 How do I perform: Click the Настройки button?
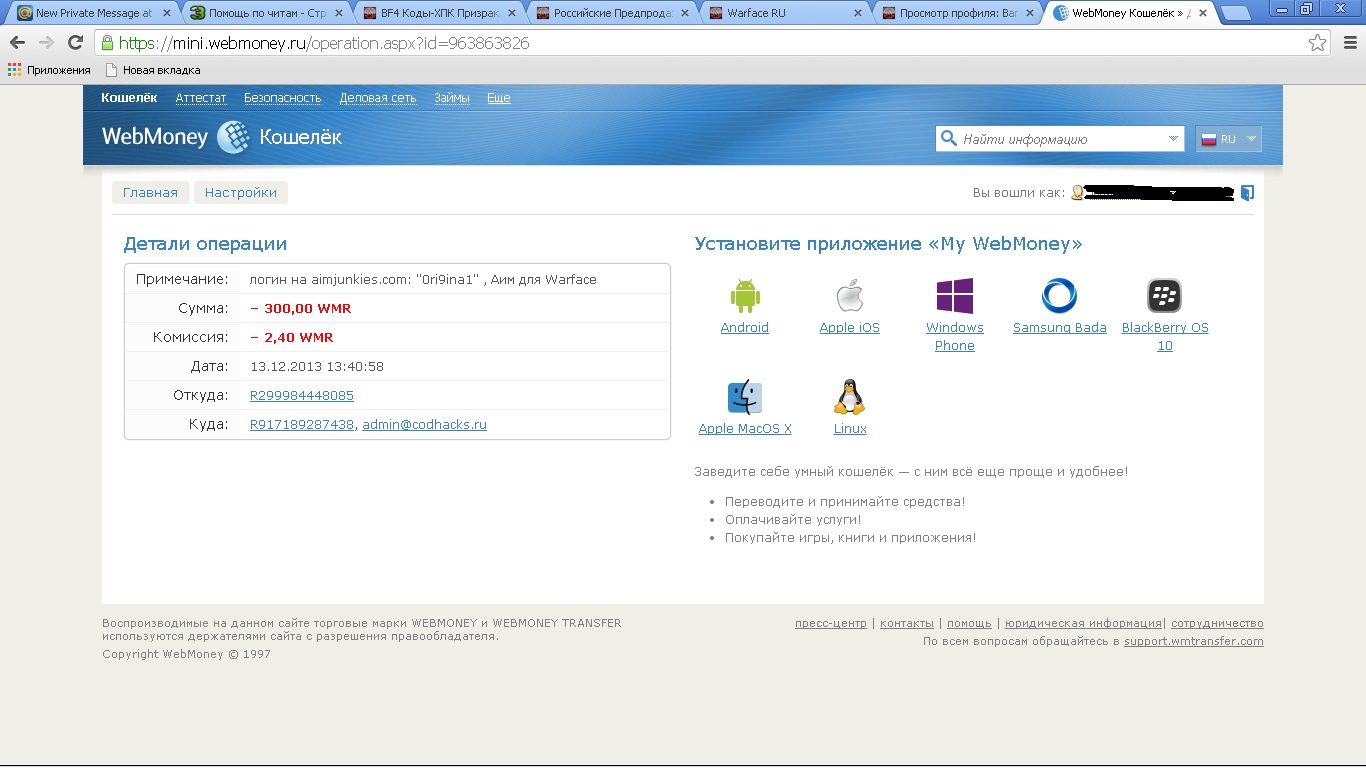pos(241,193)
